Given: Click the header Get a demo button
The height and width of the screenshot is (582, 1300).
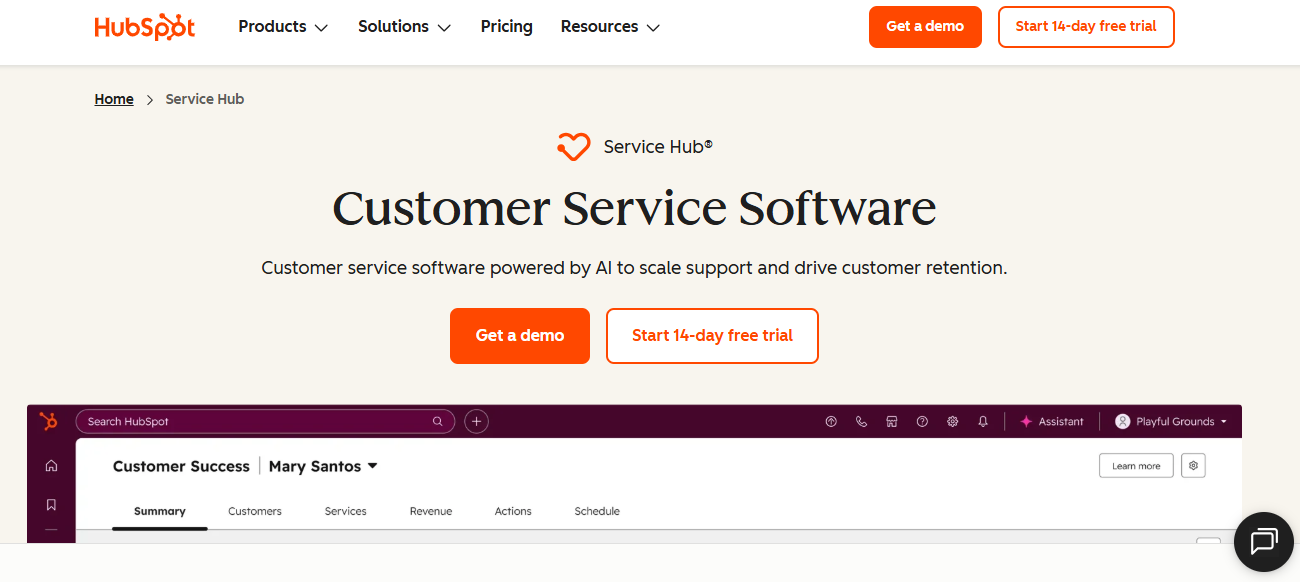Looking at the screenshot, I should (x=925, y=27).
